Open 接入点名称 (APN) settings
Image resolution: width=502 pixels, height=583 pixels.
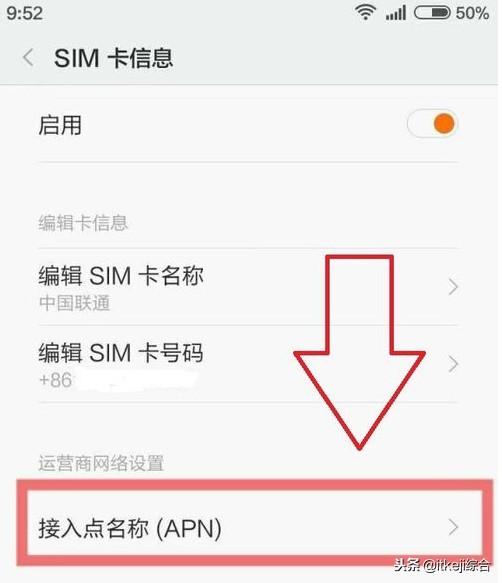[255, 523]
